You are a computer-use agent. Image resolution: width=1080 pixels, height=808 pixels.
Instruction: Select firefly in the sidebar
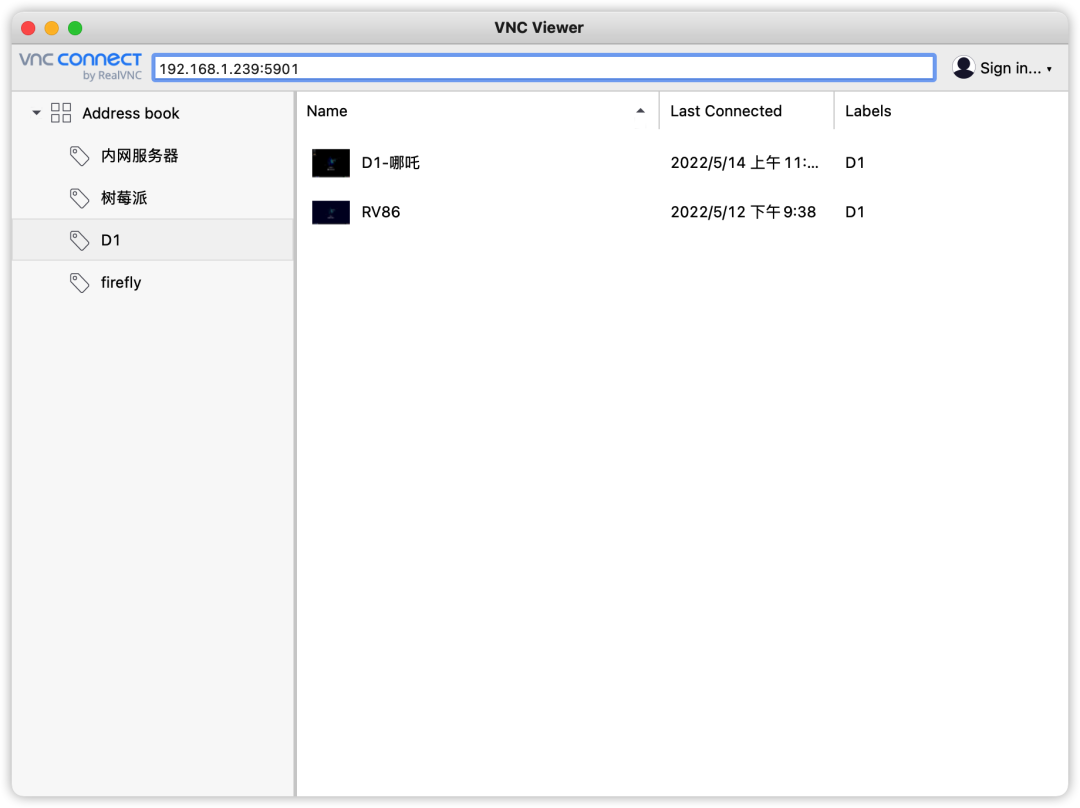coord(120,282)
